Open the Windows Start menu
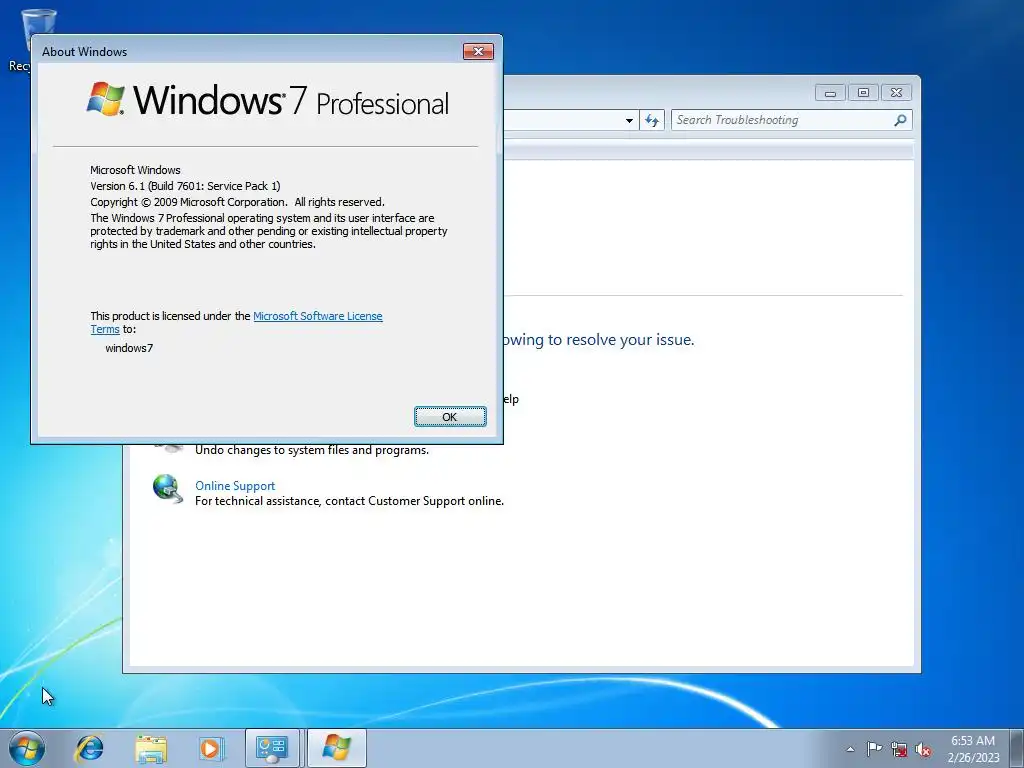The width and height of the screenshot is (1024, 768). point(27,748)
